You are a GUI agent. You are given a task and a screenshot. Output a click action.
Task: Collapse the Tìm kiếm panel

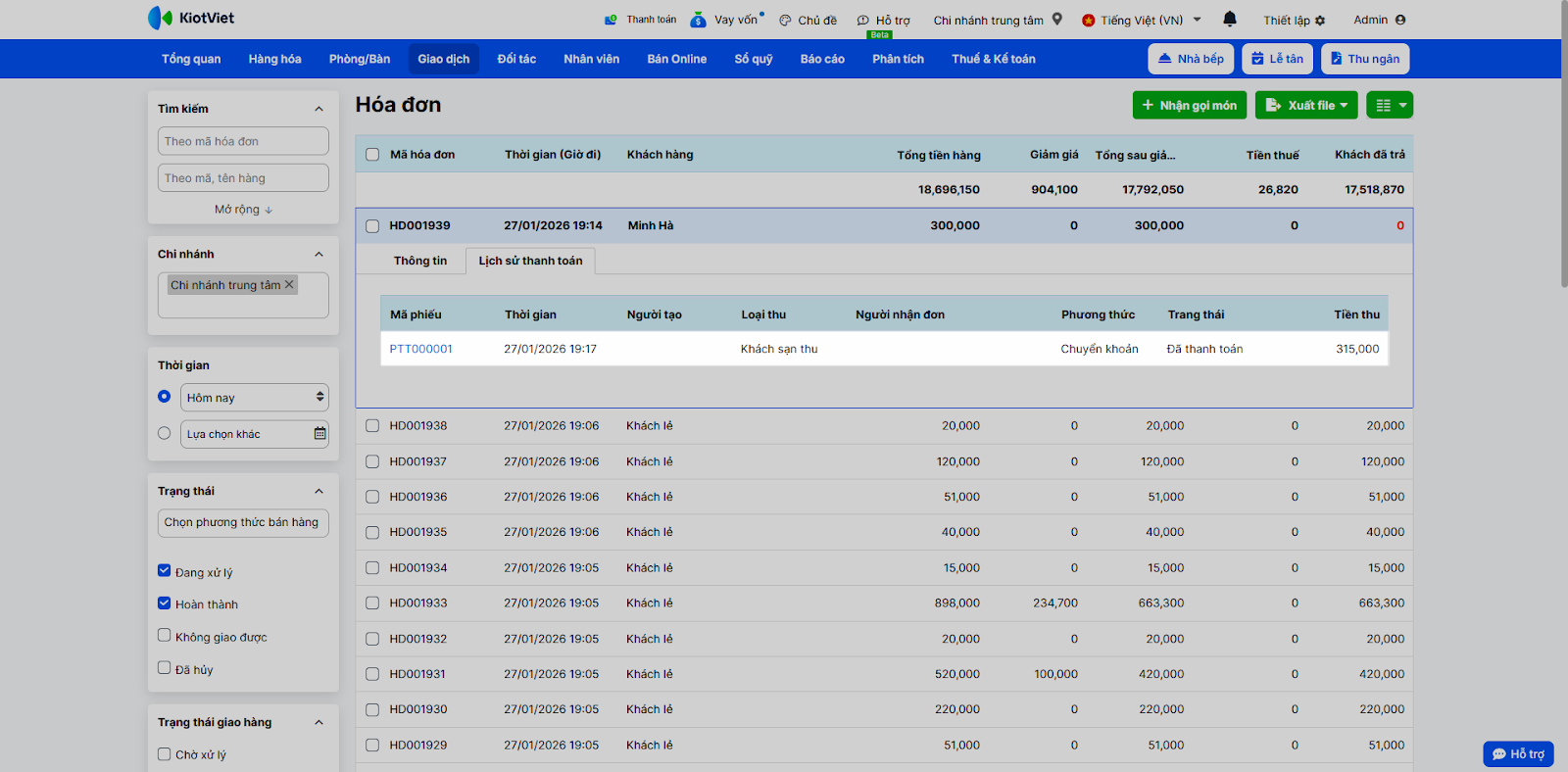(318, 109)
